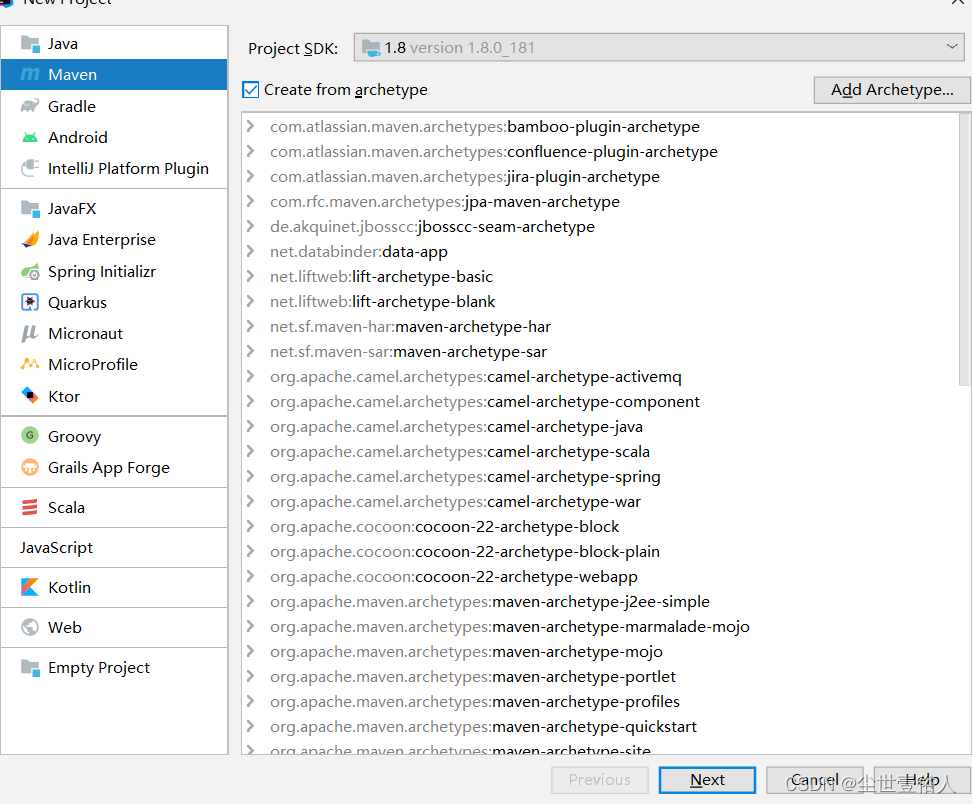Expand maven-archetype-quickstart node

(250, 726)
